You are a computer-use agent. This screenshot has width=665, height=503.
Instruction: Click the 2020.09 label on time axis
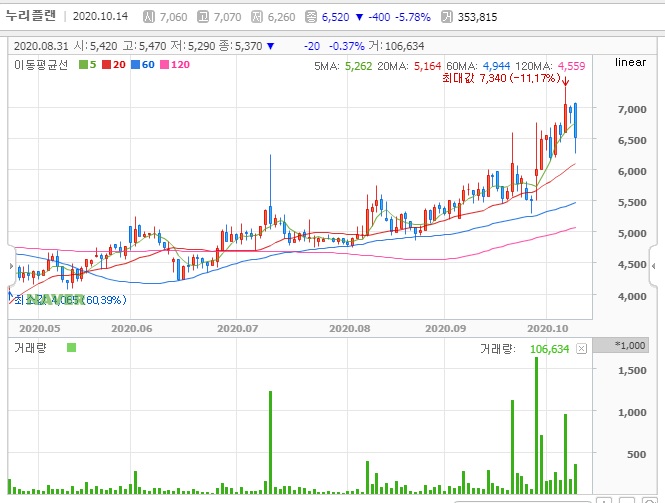[446, 329]
